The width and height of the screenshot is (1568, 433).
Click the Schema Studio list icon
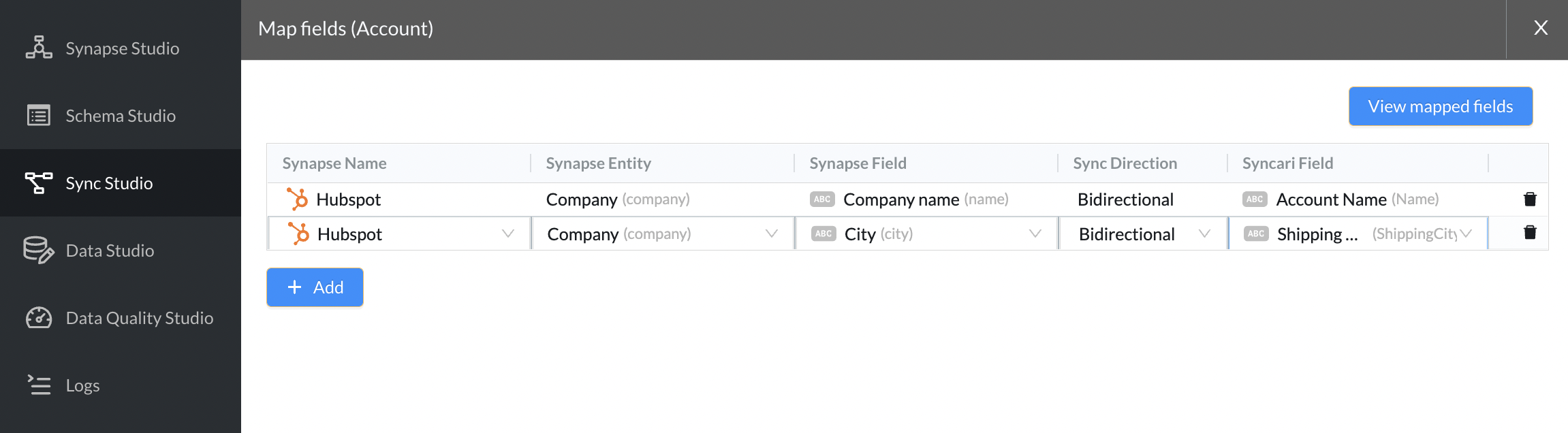pyautogui.click(x=39, y=115)
